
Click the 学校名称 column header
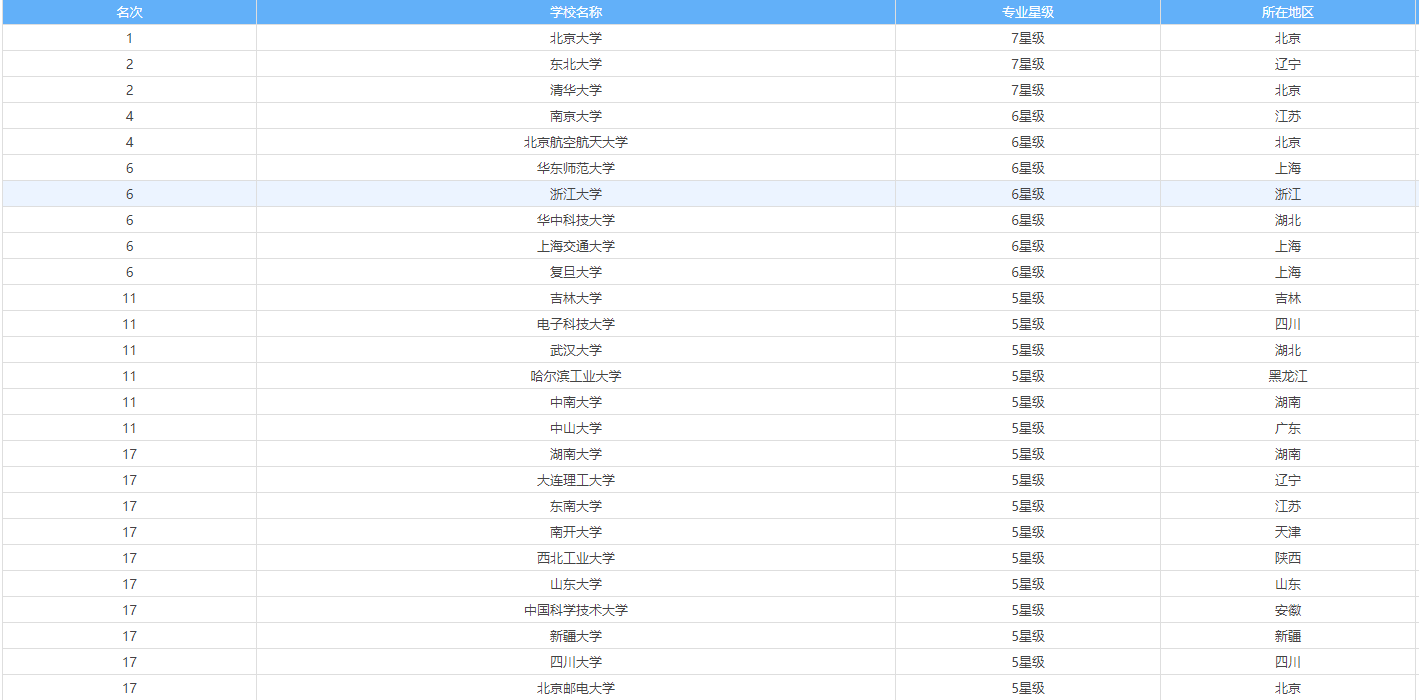coord(576,12)
